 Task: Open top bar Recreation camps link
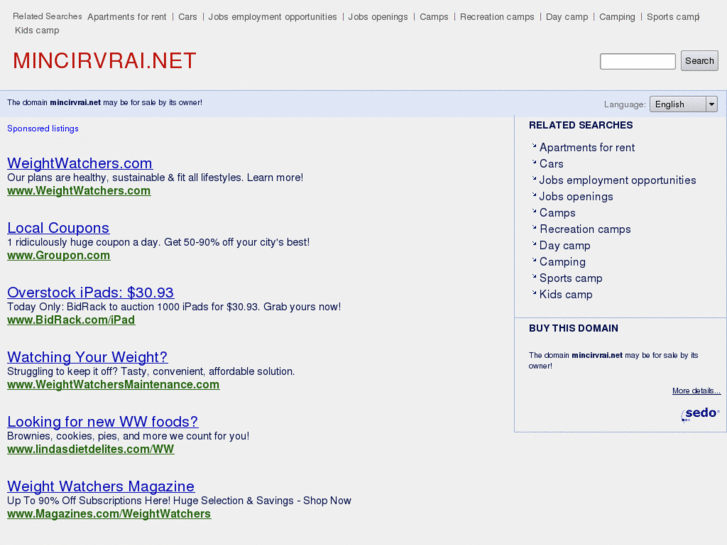click(497, 17)
